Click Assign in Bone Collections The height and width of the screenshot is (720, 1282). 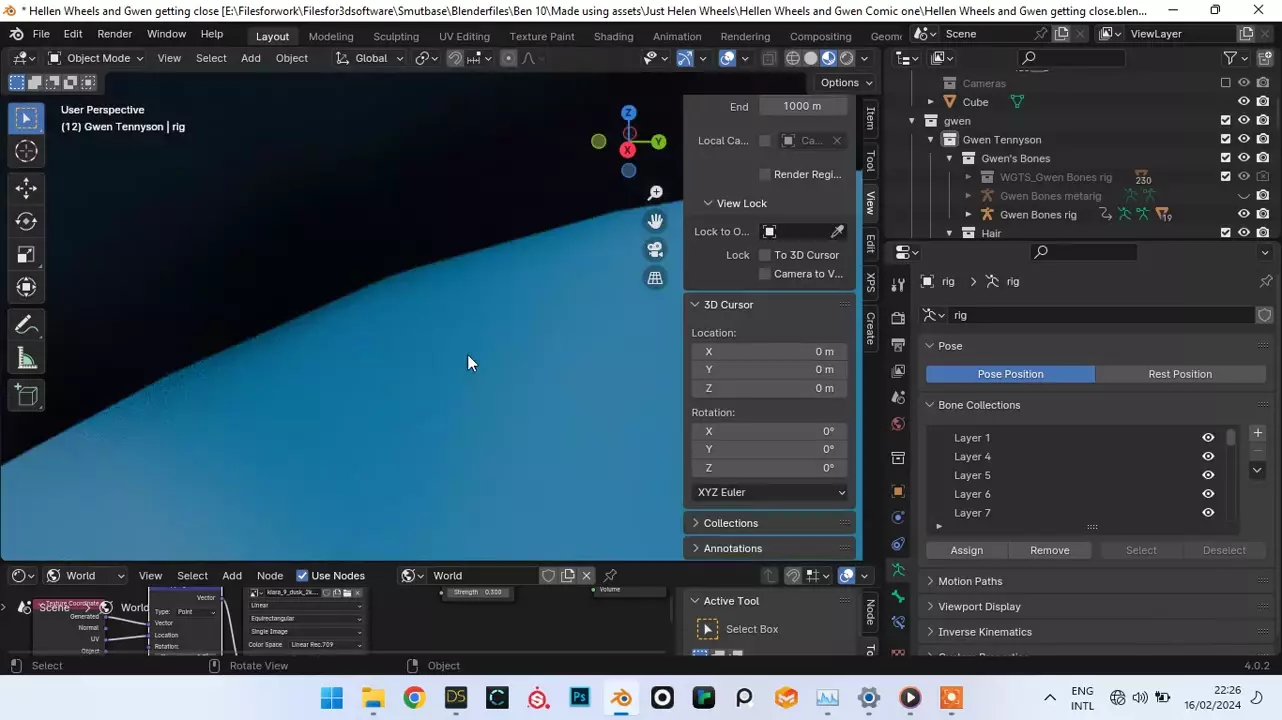point(966,550)
